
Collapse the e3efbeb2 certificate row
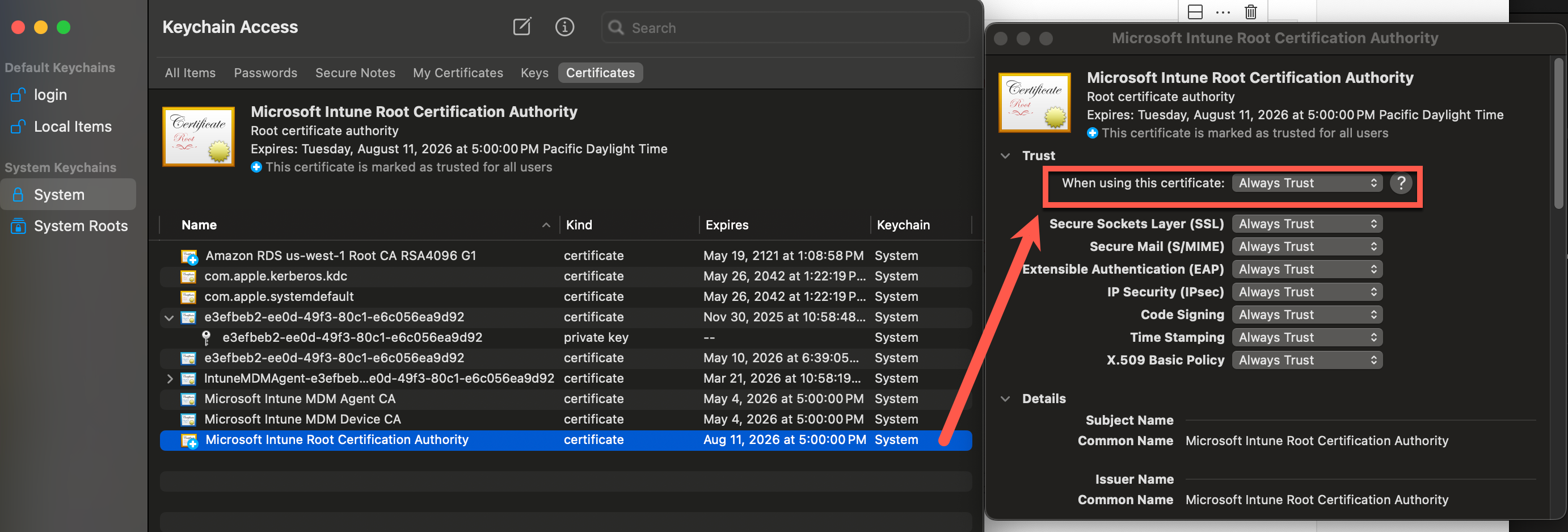[x=169, y=317]
